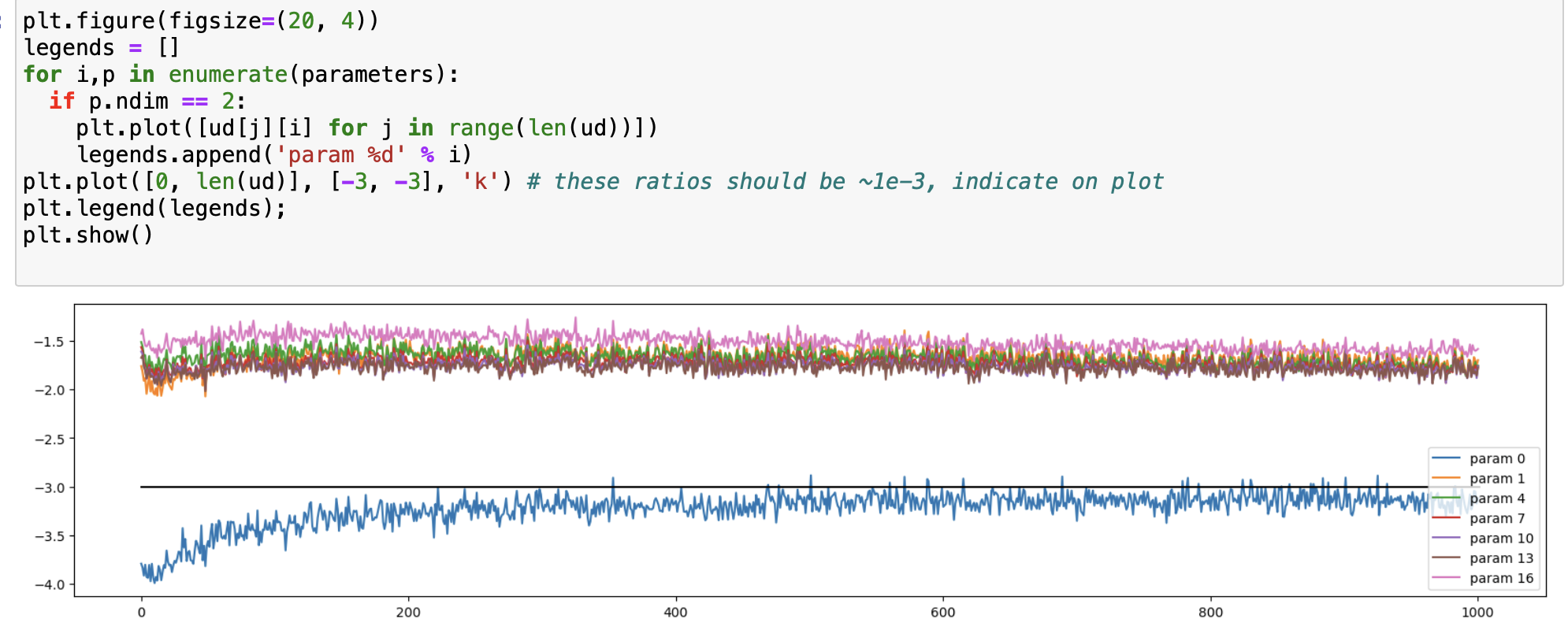This screenshot has height=641, width=1568.
Task: Click the x-axis tick label 1000
Action: point(1477,613)
